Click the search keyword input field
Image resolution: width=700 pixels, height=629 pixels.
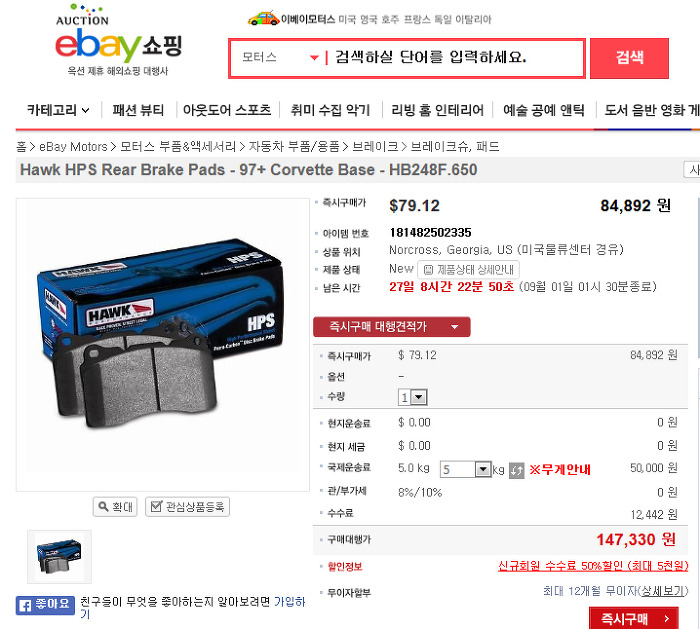[453, 58]
